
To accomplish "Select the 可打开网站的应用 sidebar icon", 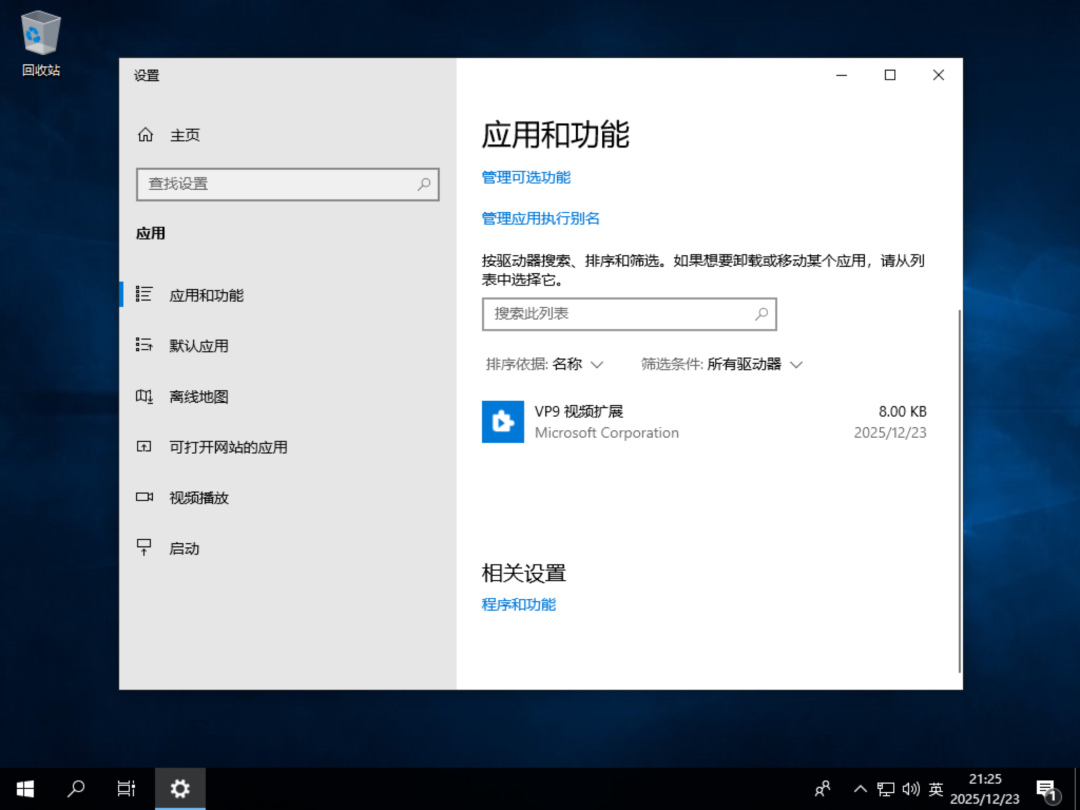I will click(x=144, y=446).
